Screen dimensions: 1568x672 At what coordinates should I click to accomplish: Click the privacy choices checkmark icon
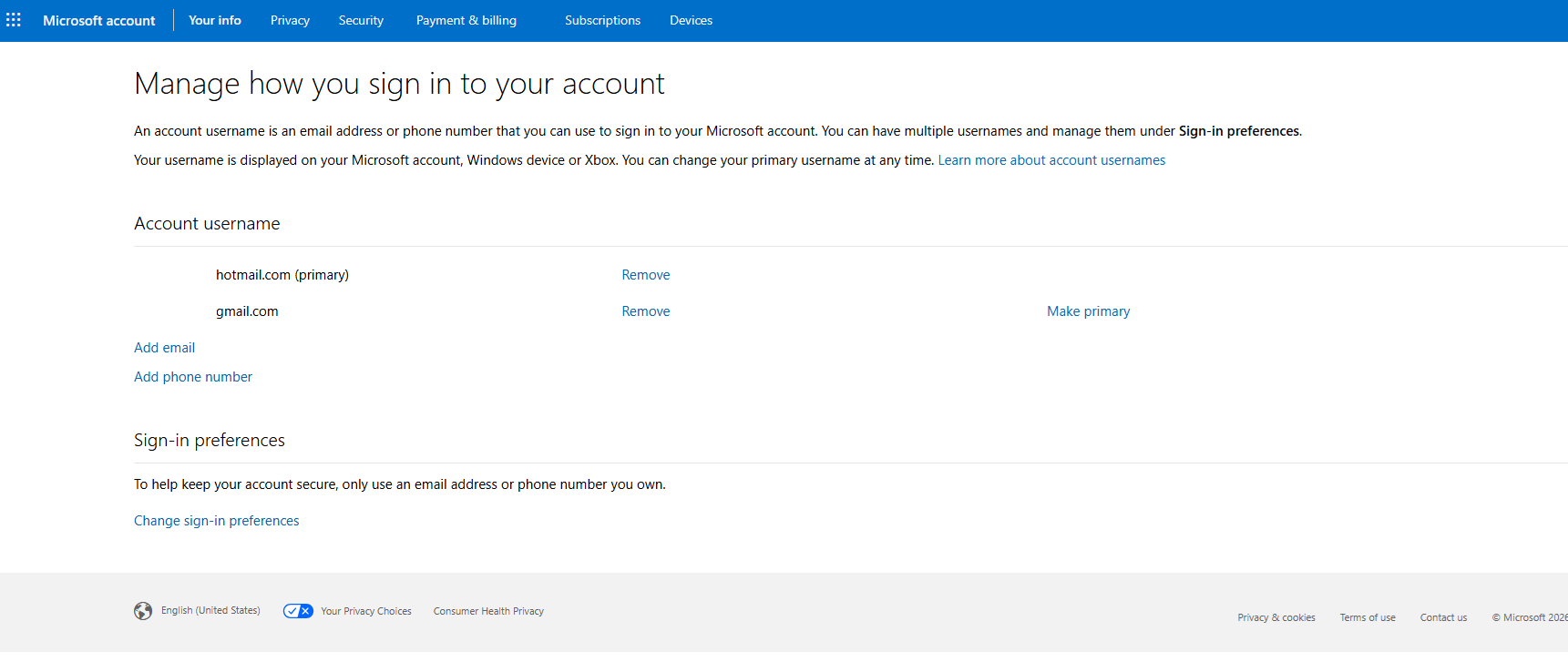298,611
